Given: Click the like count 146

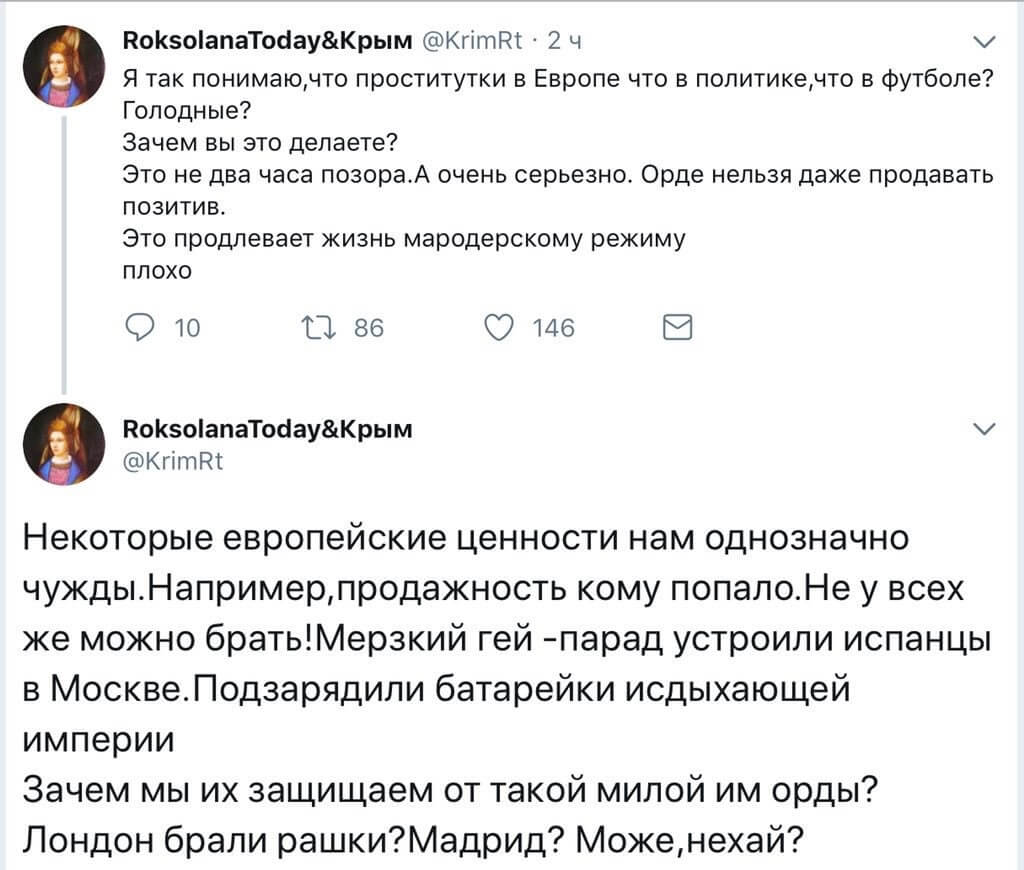Looking at the screenshot, I should (x=553, y=328).
